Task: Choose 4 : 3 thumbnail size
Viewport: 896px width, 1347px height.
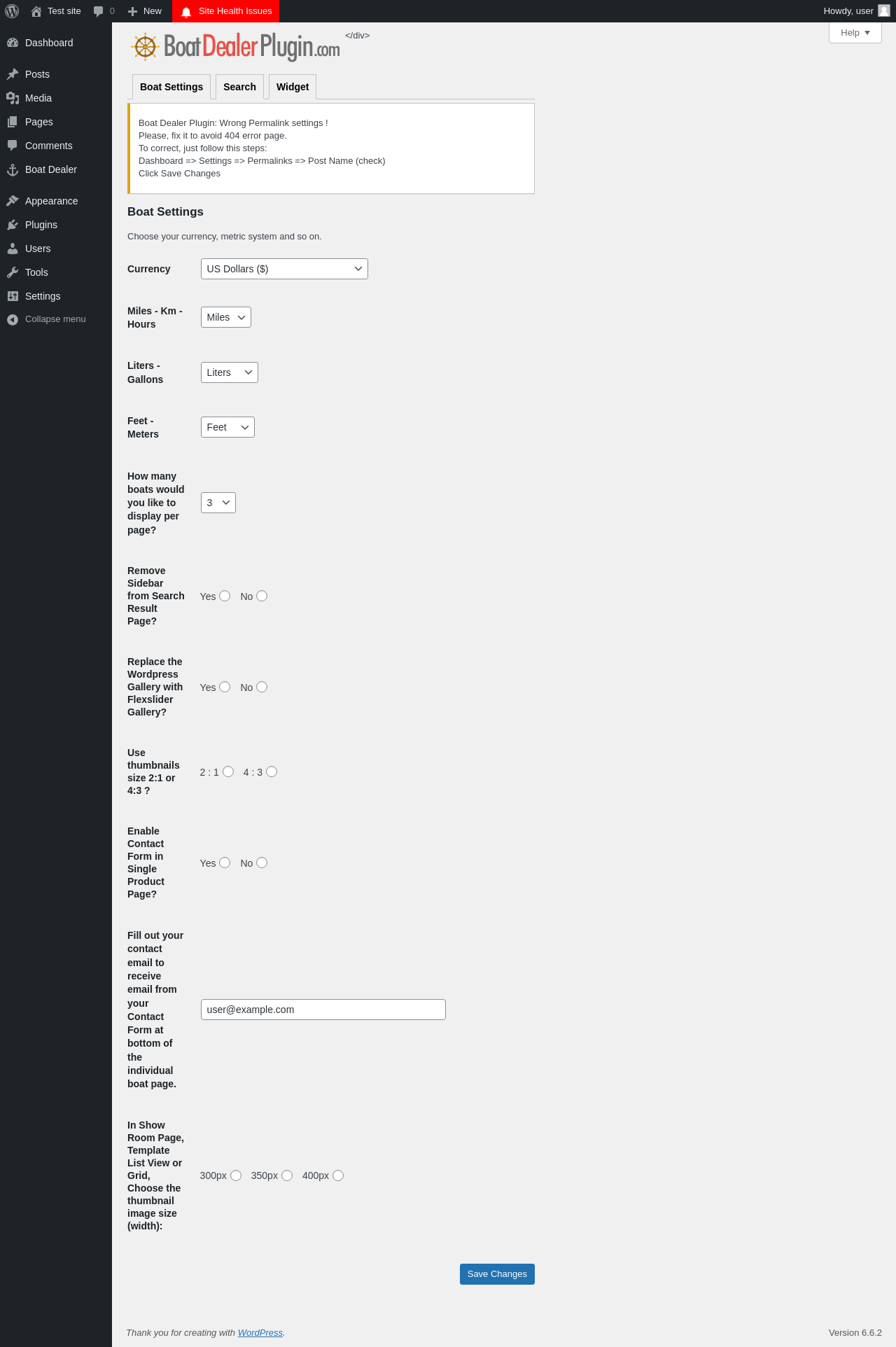Action: [x=272, y=772]
